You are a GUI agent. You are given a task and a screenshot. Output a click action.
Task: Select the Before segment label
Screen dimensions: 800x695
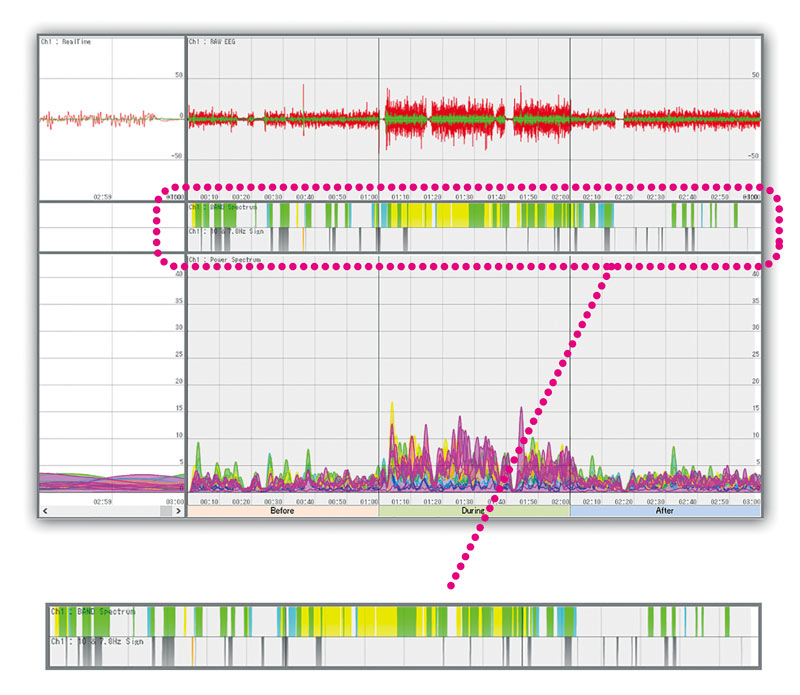(x=282, y=511)
